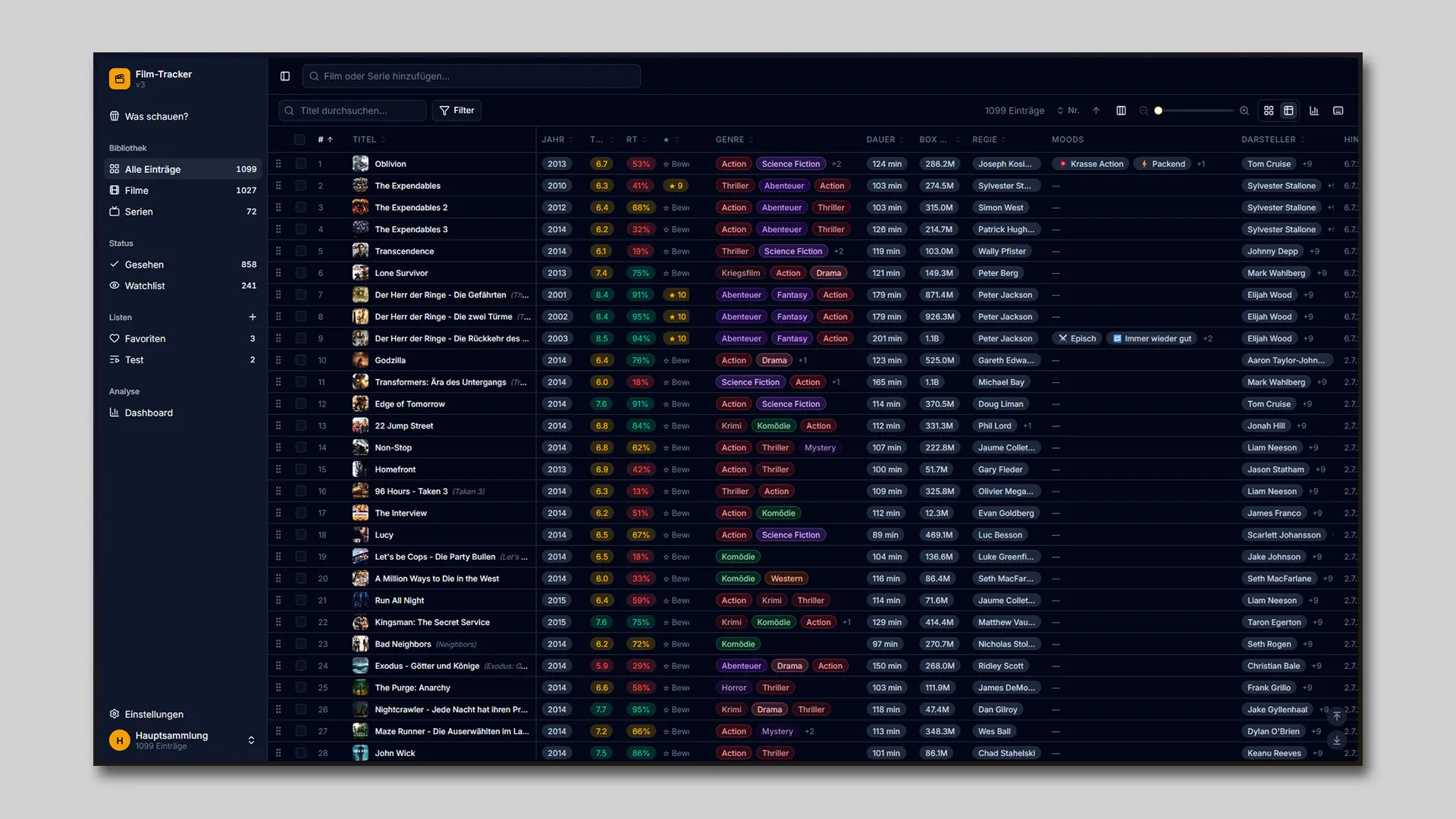Screen dimensions: 1456x819
Task: Focus the Film oder Serie hinzufügen field
Action: coord(472,76)
